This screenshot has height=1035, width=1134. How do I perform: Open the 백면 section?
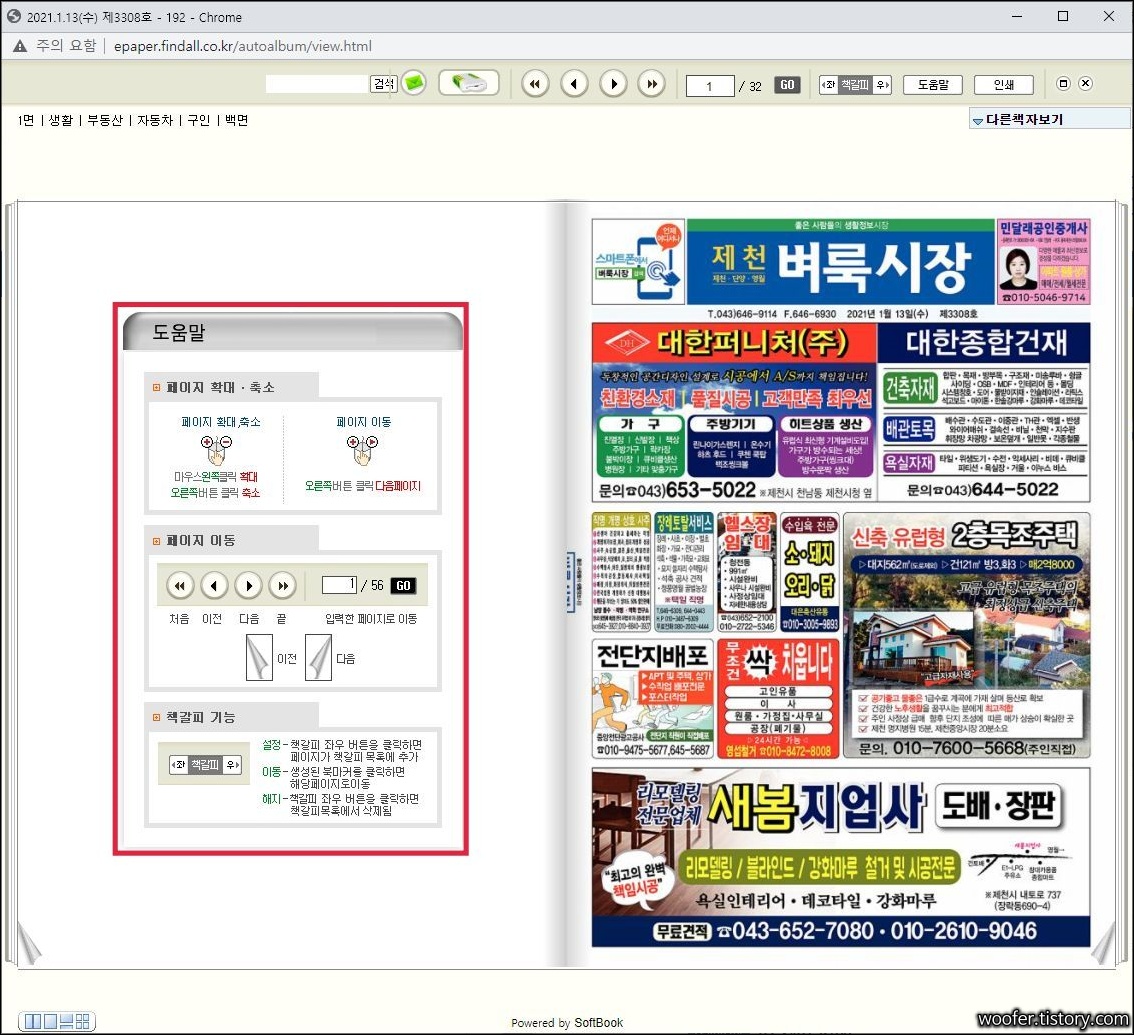click(236, 120)
